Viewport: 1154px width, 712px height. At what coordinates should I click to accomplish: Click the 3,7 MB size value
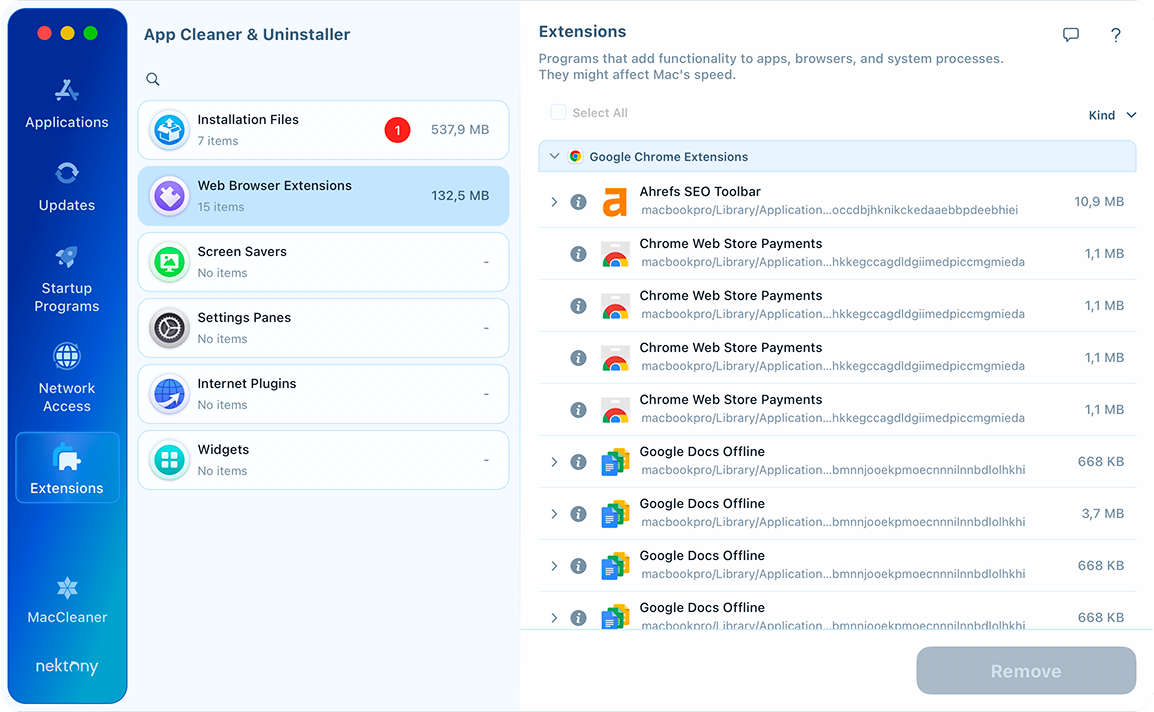[x=1102, y=514]
